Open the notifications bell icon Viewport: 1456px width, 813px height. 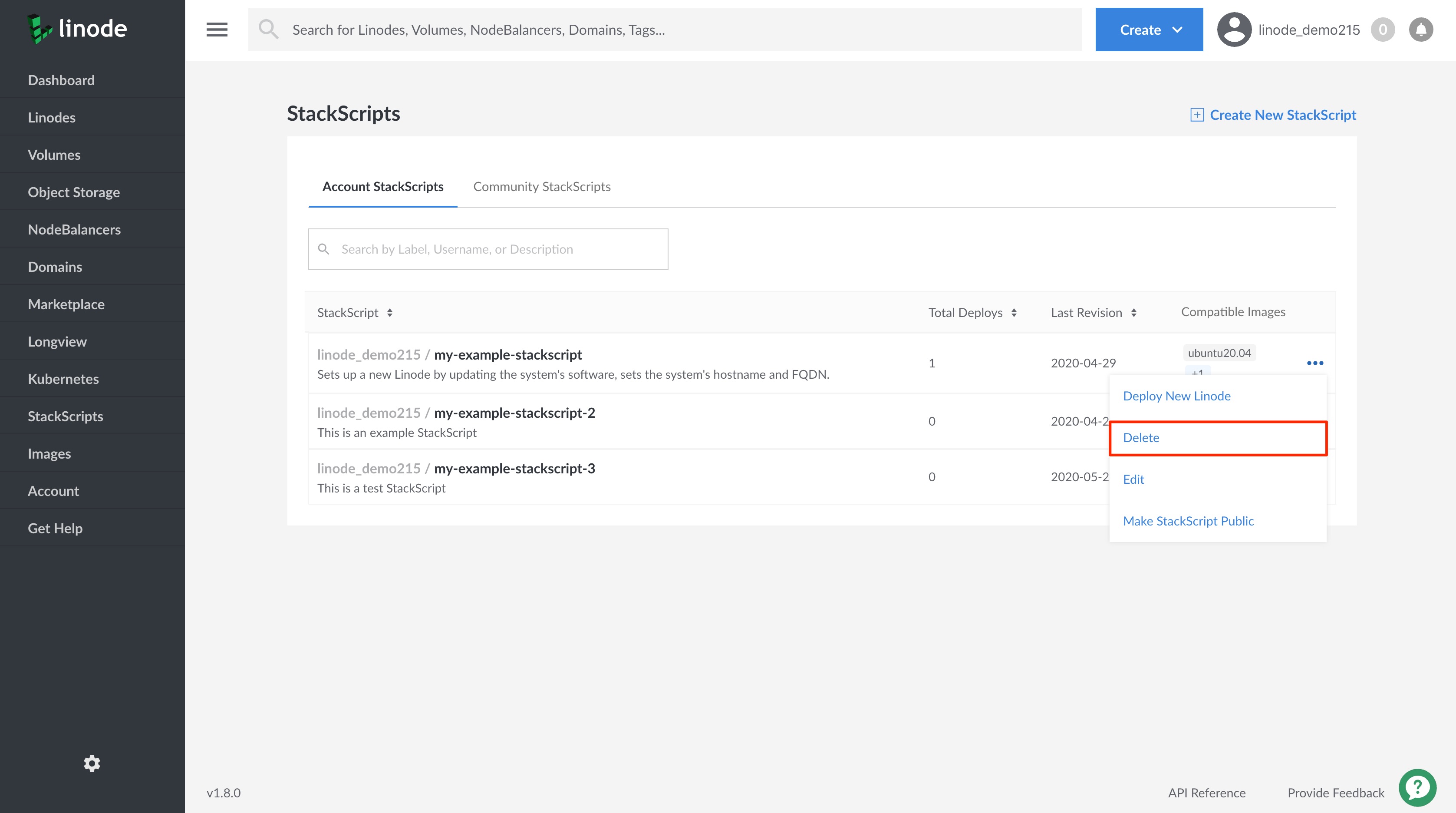coord(1421,29)
